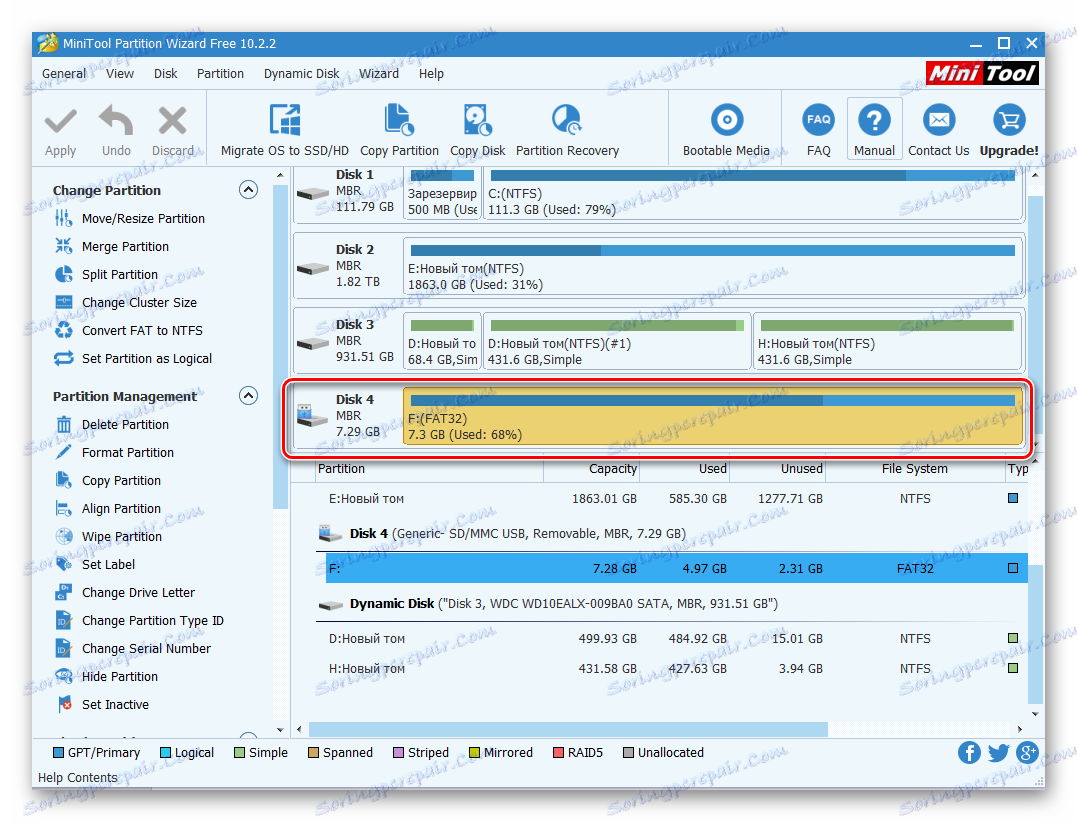Select the C:(NTFS) partition block
The width and height of the screenshot is (1077, 822).
pos(753,194)
